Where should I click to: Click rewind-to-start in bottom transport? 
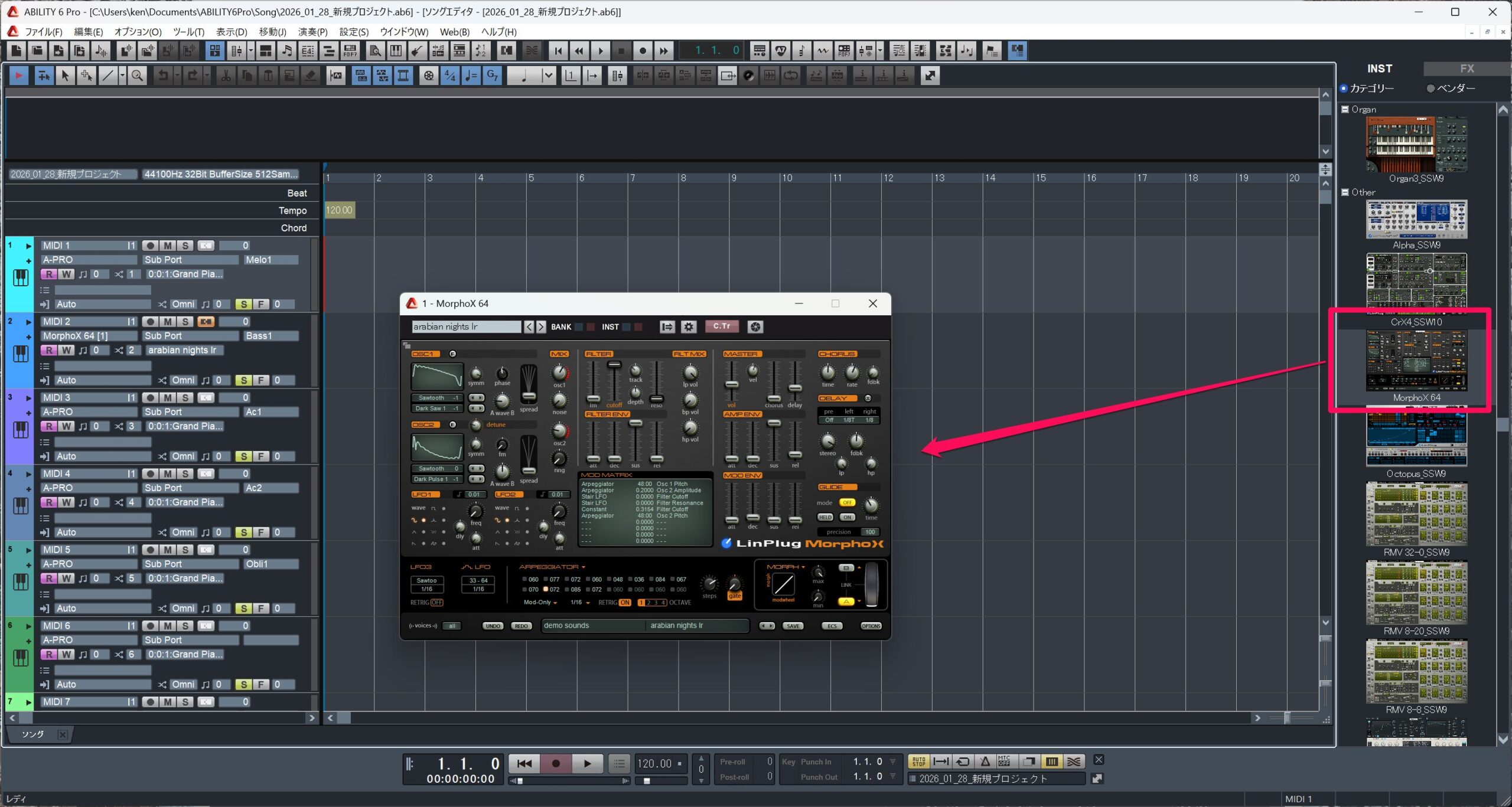[x=524, y=763]
